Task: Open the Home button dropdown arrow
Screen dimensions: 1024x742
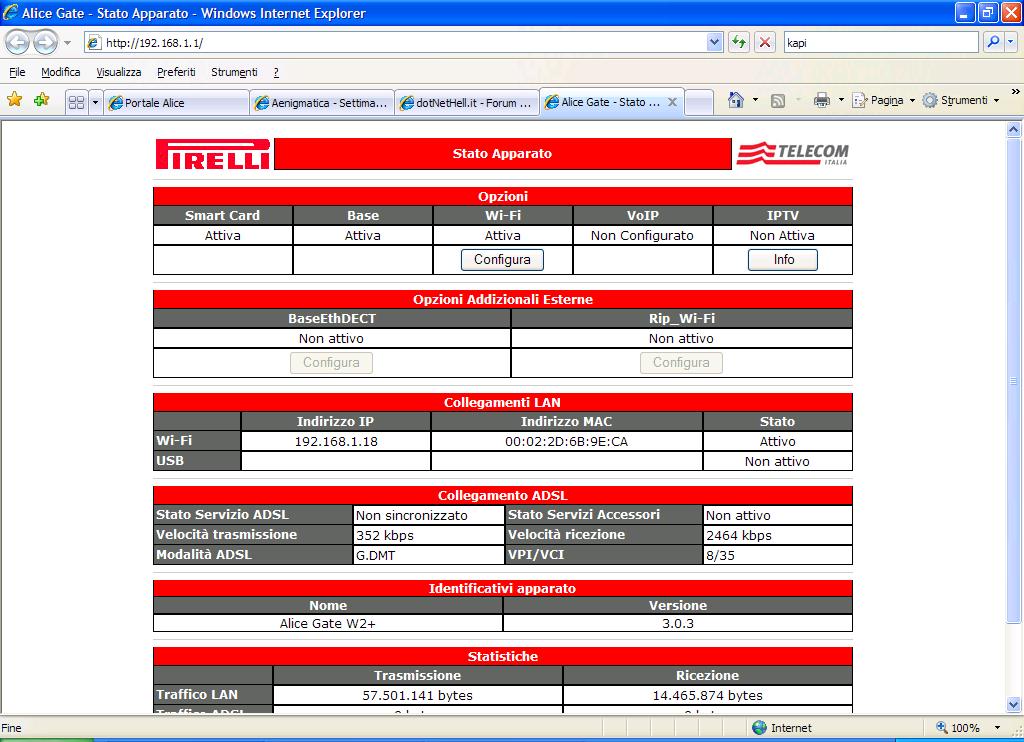Action: click(x=756, y=100)
